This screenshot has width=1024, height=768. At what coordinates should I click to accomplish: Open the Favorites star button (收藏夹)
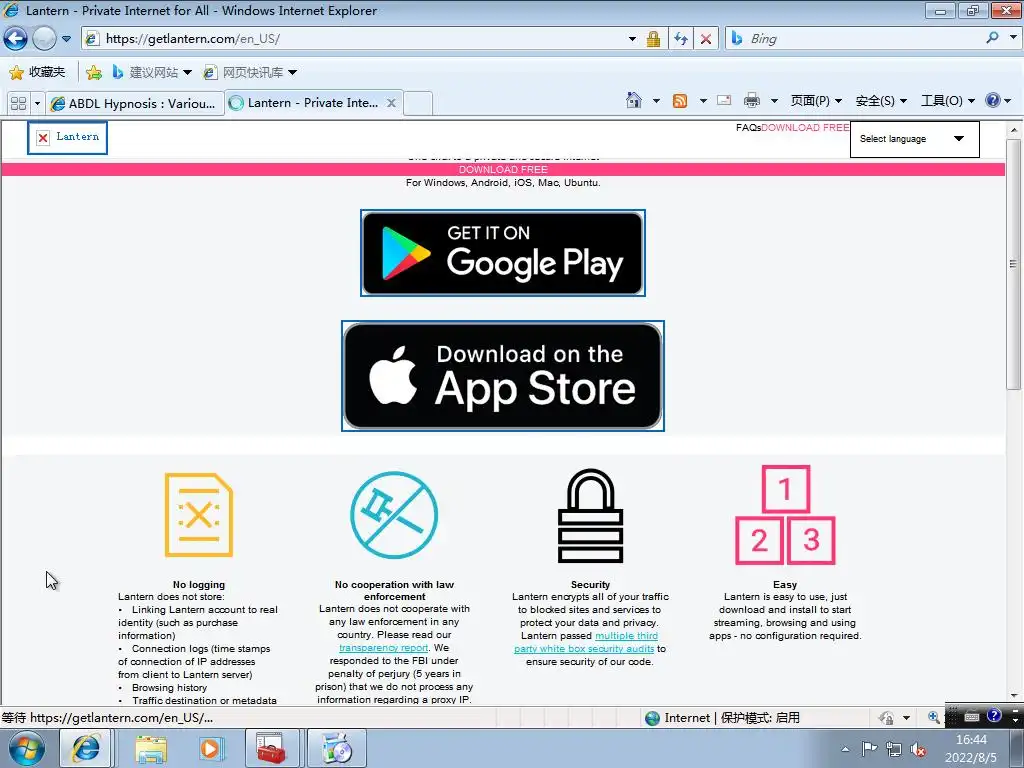pos(37,72)
